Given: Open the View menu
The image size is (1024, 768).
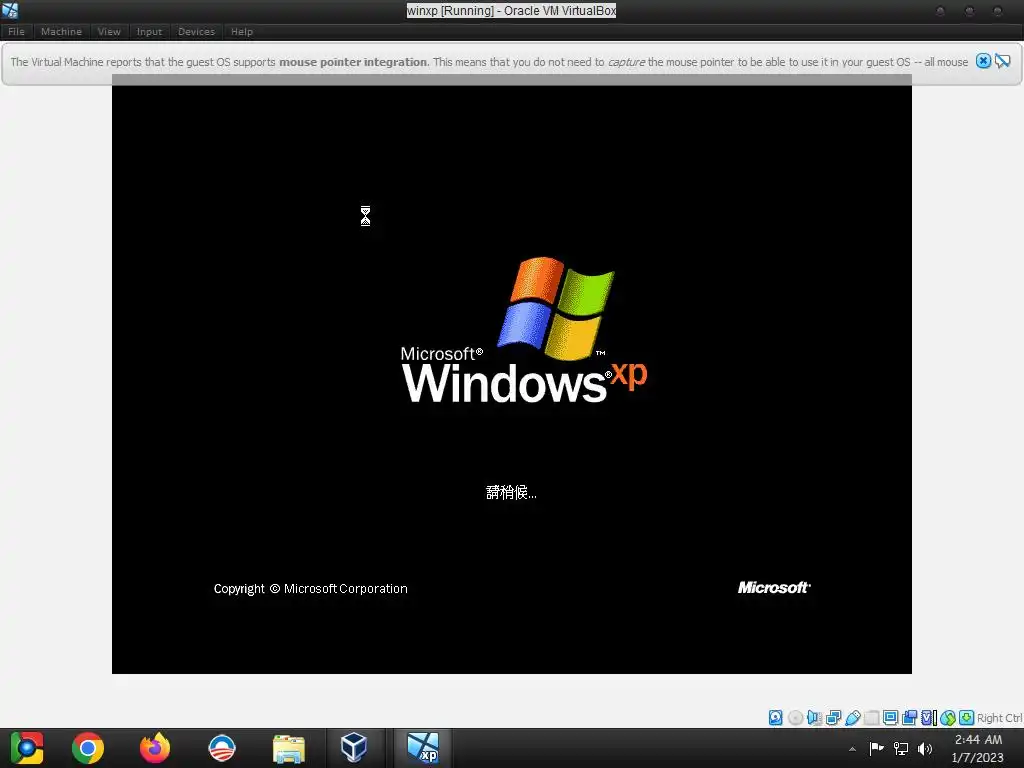Looking at the screenshot, I should 109,31.
